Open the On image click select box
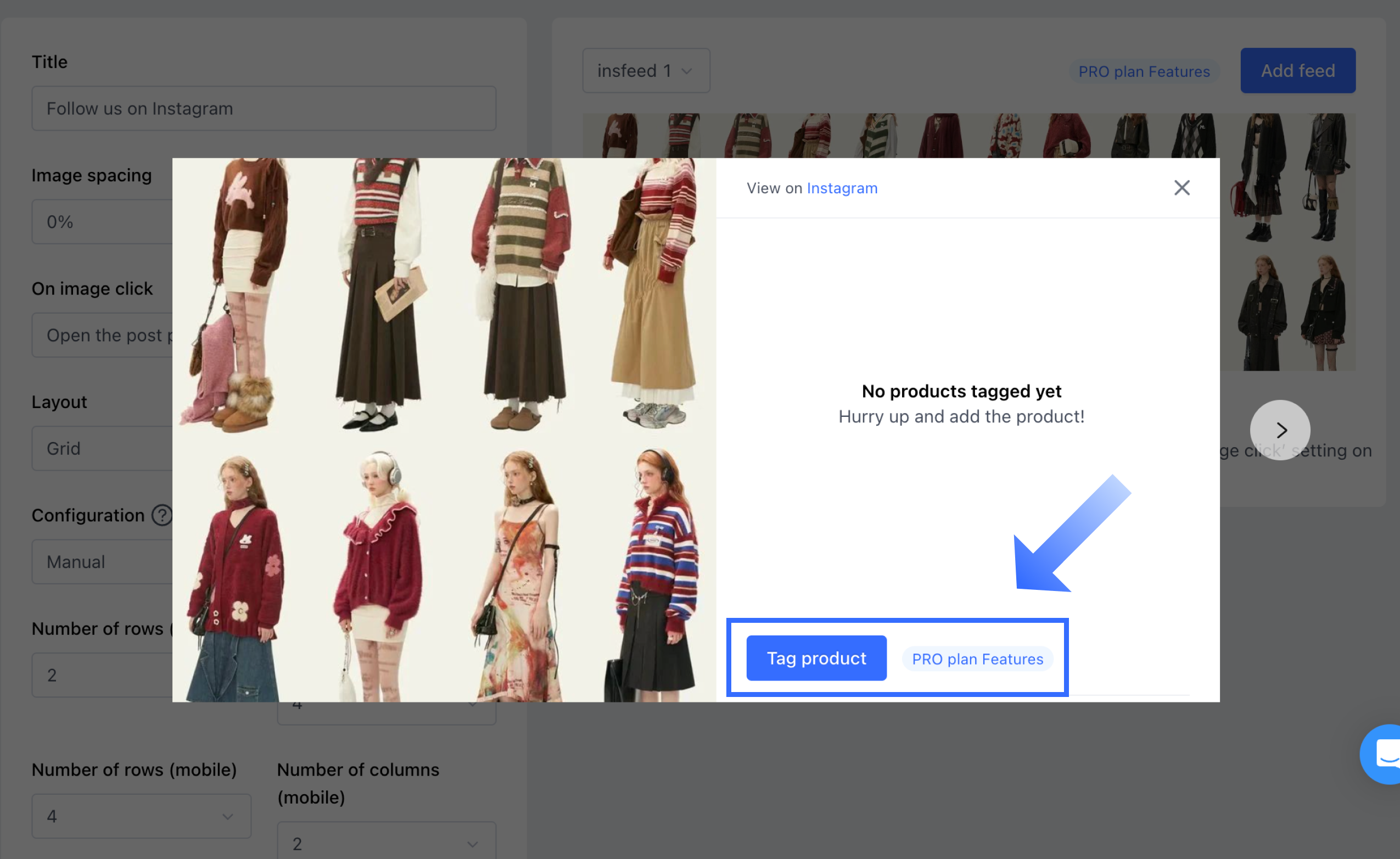Screen dimensions: 1400x859 102,336
